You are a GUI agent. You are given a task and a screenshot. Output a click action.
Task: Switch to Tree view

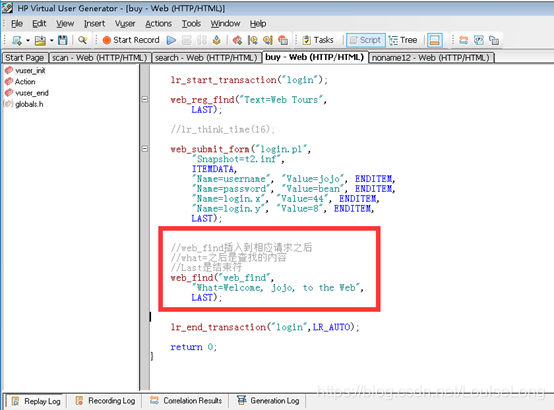(x=403, y=40)
